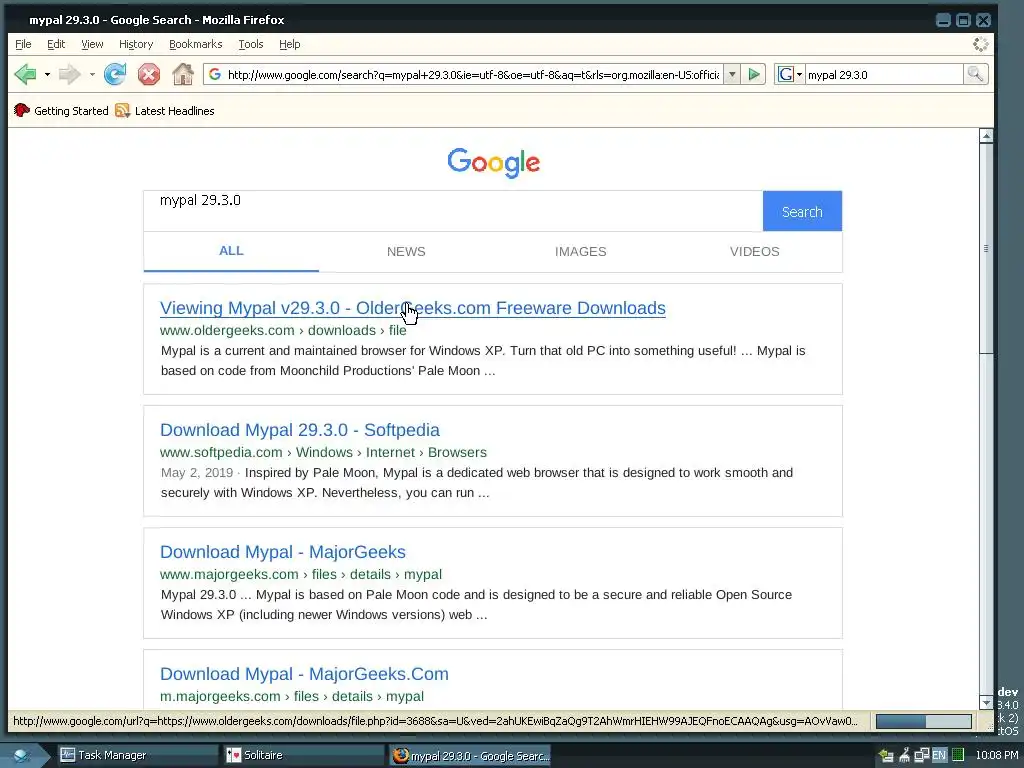Open Download Mypal 29.3.0 Softpedia result

point(300,430)
